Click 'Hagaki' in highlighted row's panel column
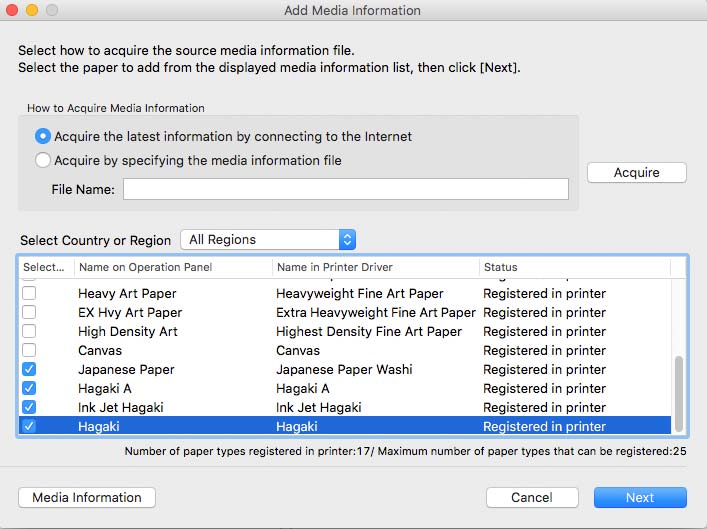This screenshot has height=529, width=707. 99,426
